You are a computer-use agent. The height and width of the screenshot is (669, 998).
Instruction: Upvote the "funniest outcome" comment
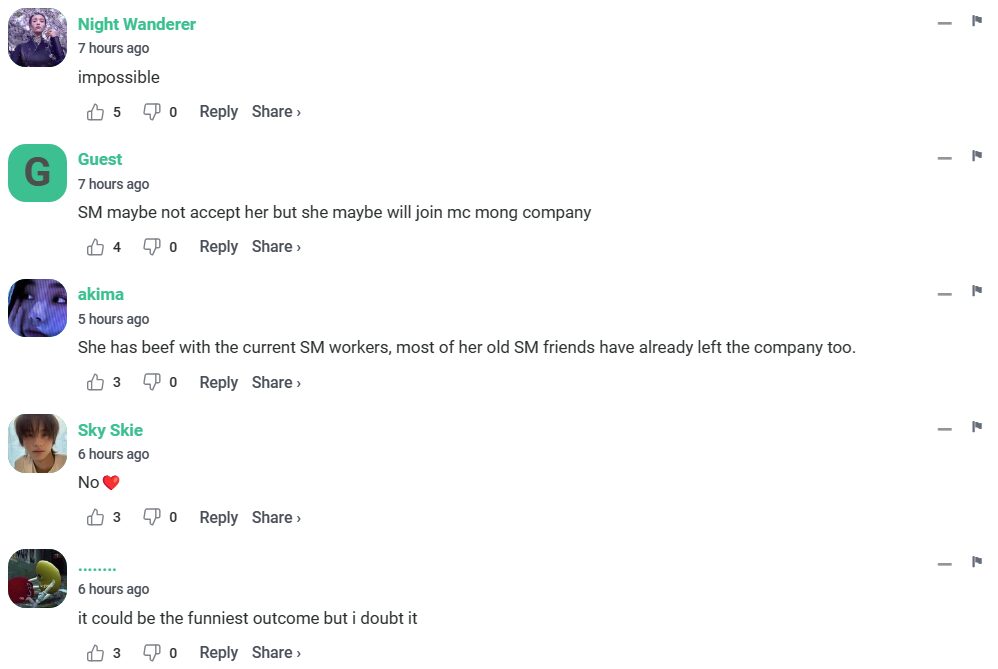(96, 653)
